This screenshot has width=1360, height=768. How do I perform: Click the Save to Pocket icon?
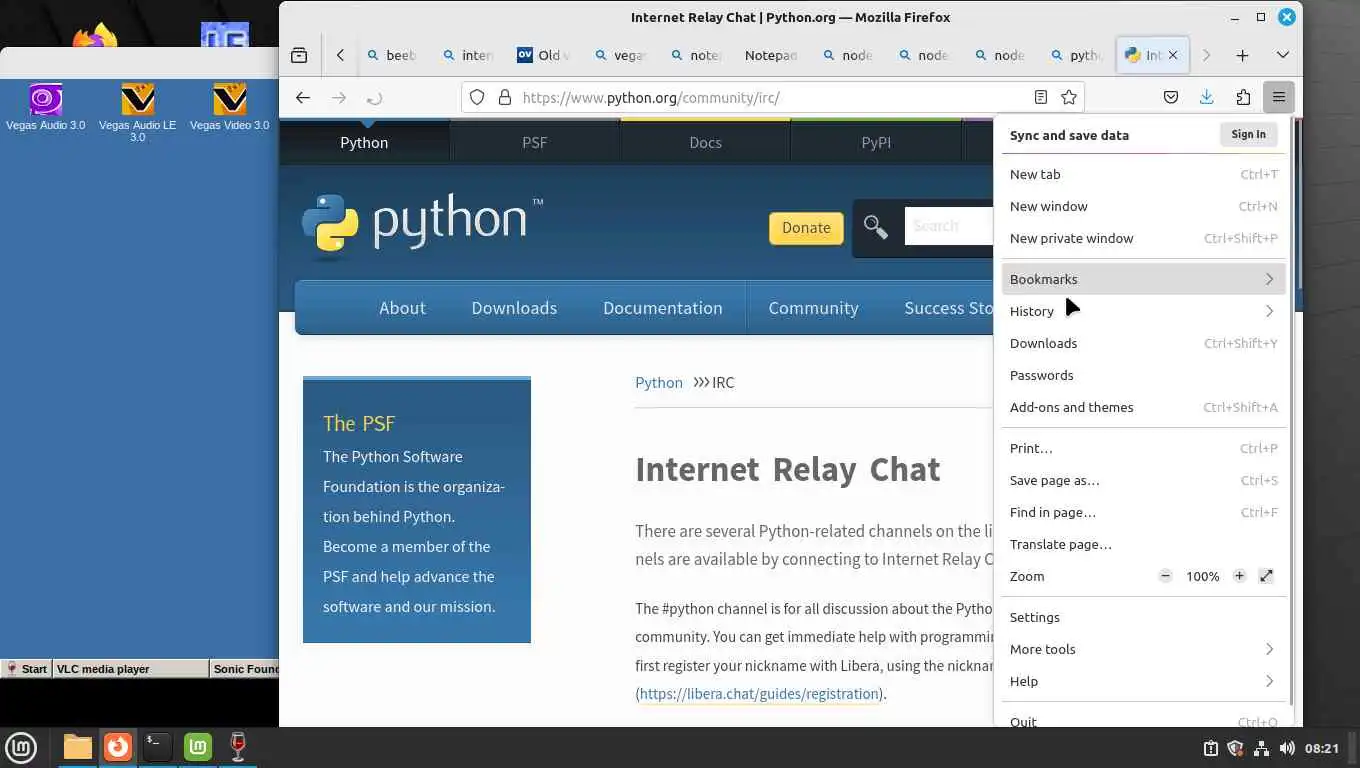click(1170, 97)
